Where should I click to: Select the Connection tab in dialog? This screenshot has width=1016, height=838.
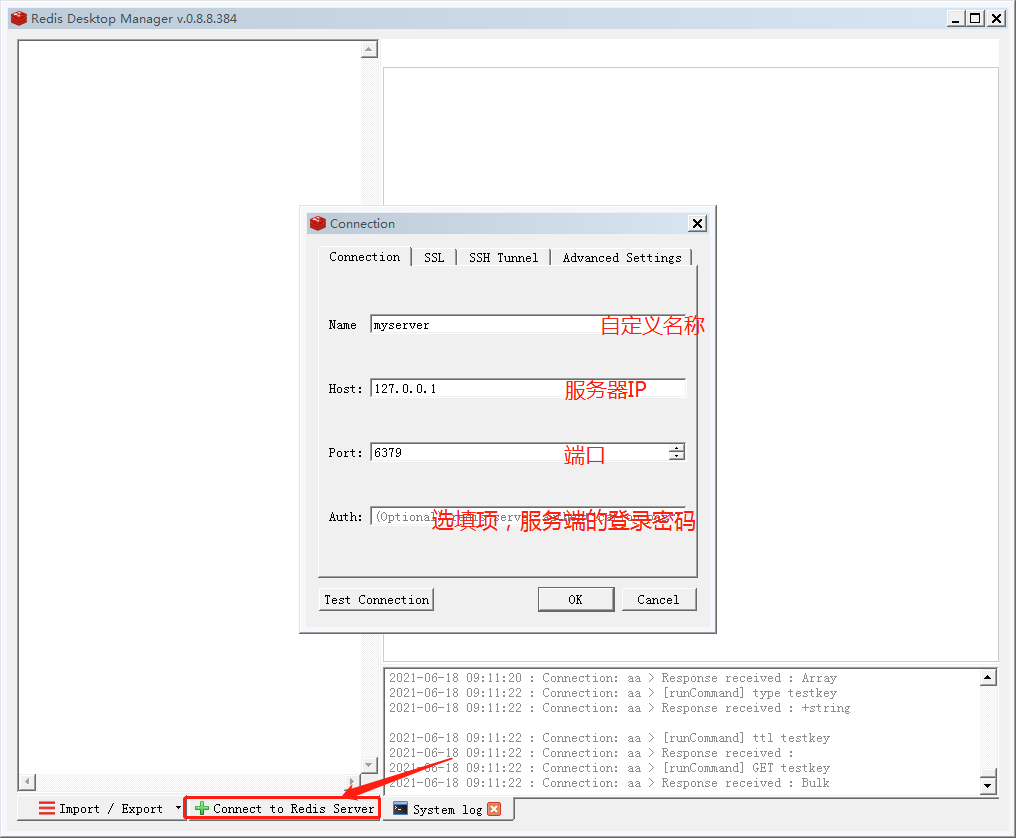tap(365, 257)
